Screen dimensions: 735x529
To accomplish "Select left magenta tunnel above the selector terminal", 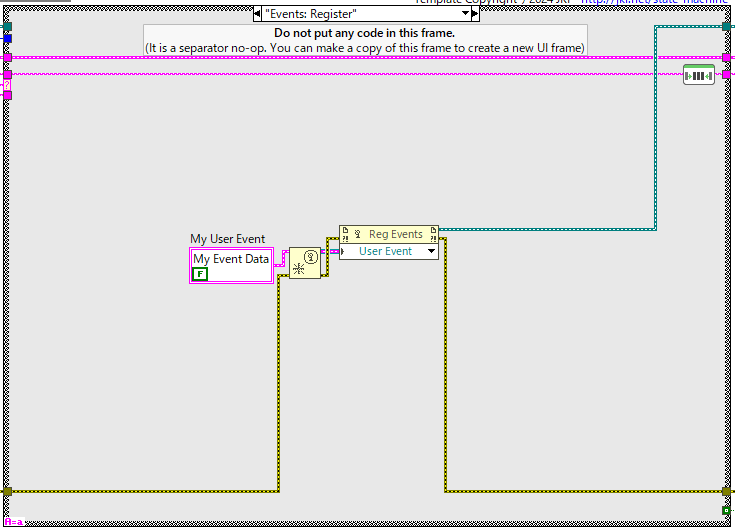I will [8, 74].
